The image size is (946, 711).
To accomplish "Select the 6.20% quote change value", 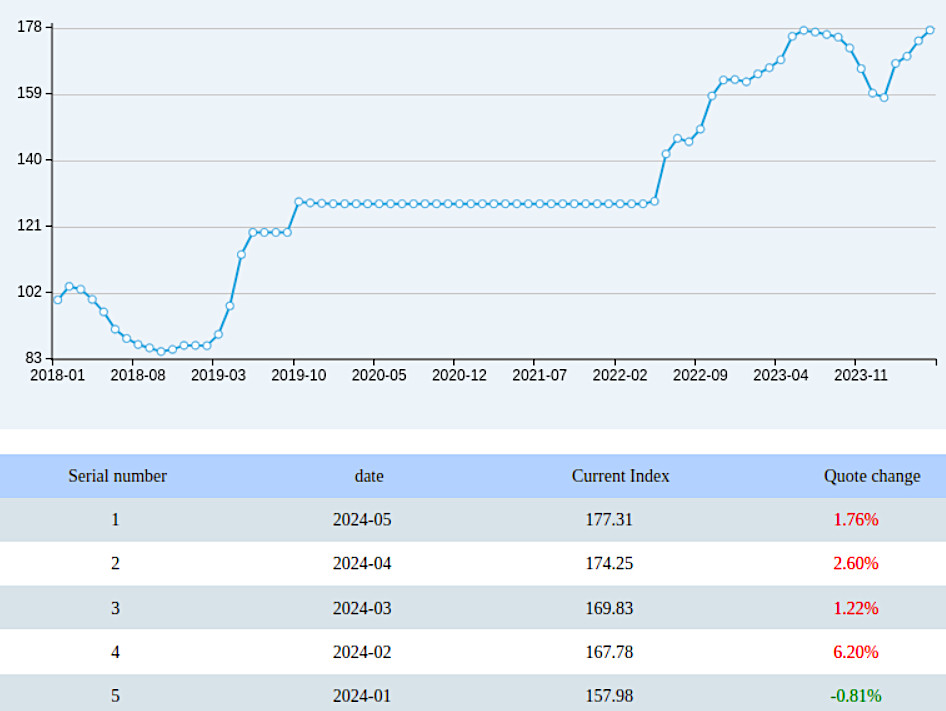I will [x=855, y=652].
